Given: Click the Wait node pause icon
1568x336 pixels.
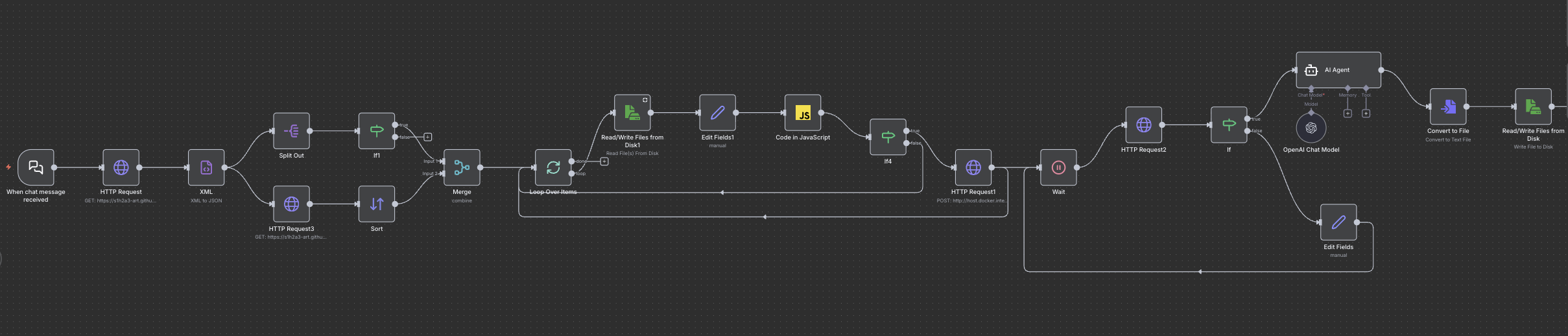Looking at the screenshot, I should click(1058, 167).
